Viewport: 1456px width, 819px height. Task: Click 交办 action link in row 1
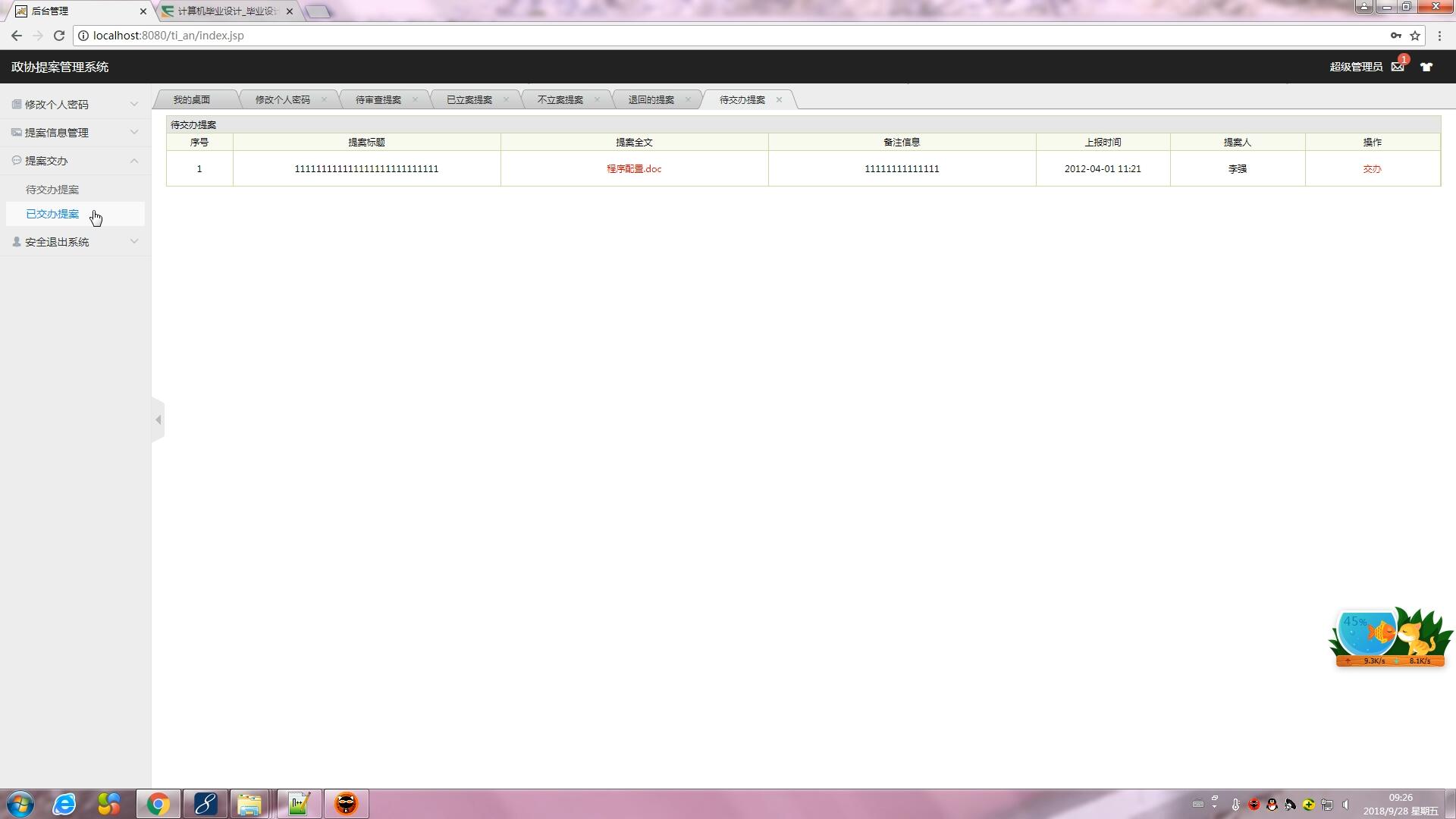1372,168
